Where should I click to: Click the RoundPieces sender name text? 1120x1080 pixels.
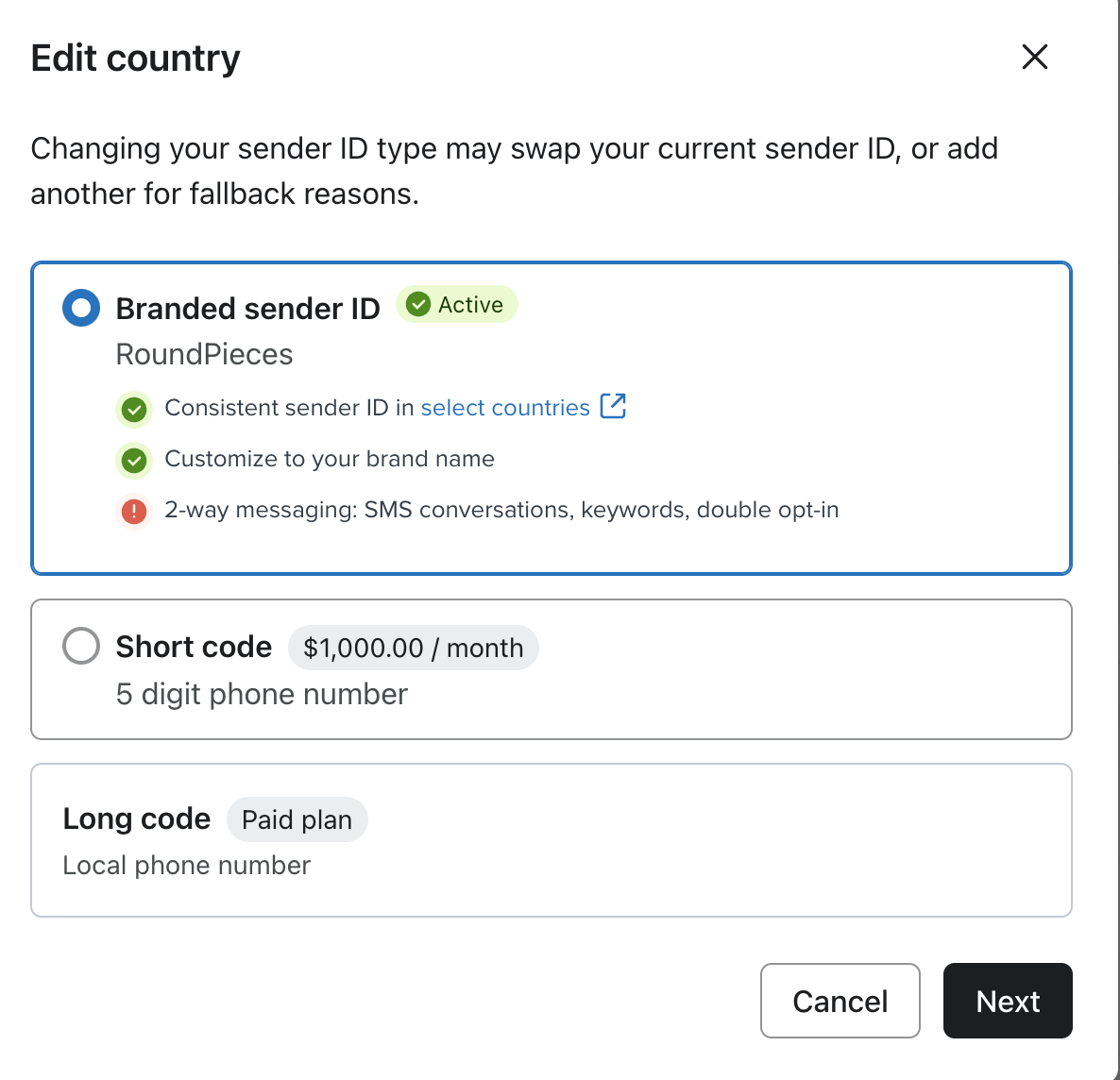204,354
